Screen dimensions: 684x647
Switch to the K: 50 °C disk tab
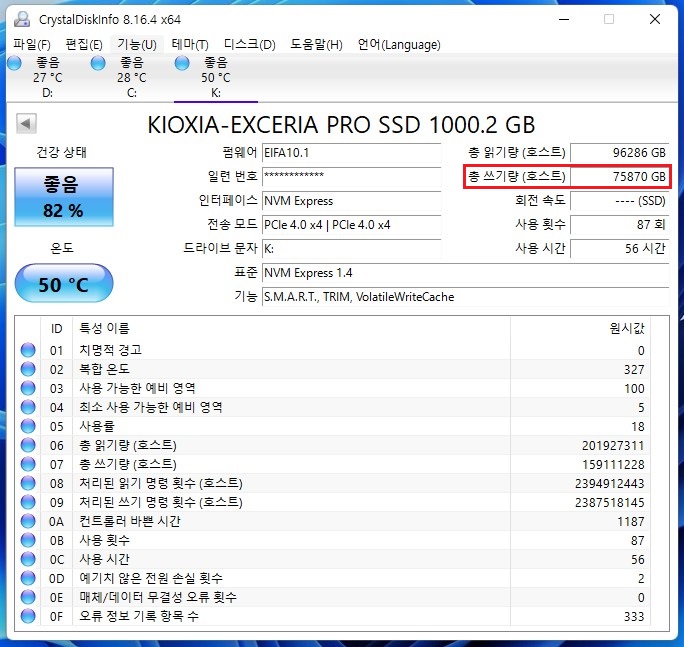215,78
